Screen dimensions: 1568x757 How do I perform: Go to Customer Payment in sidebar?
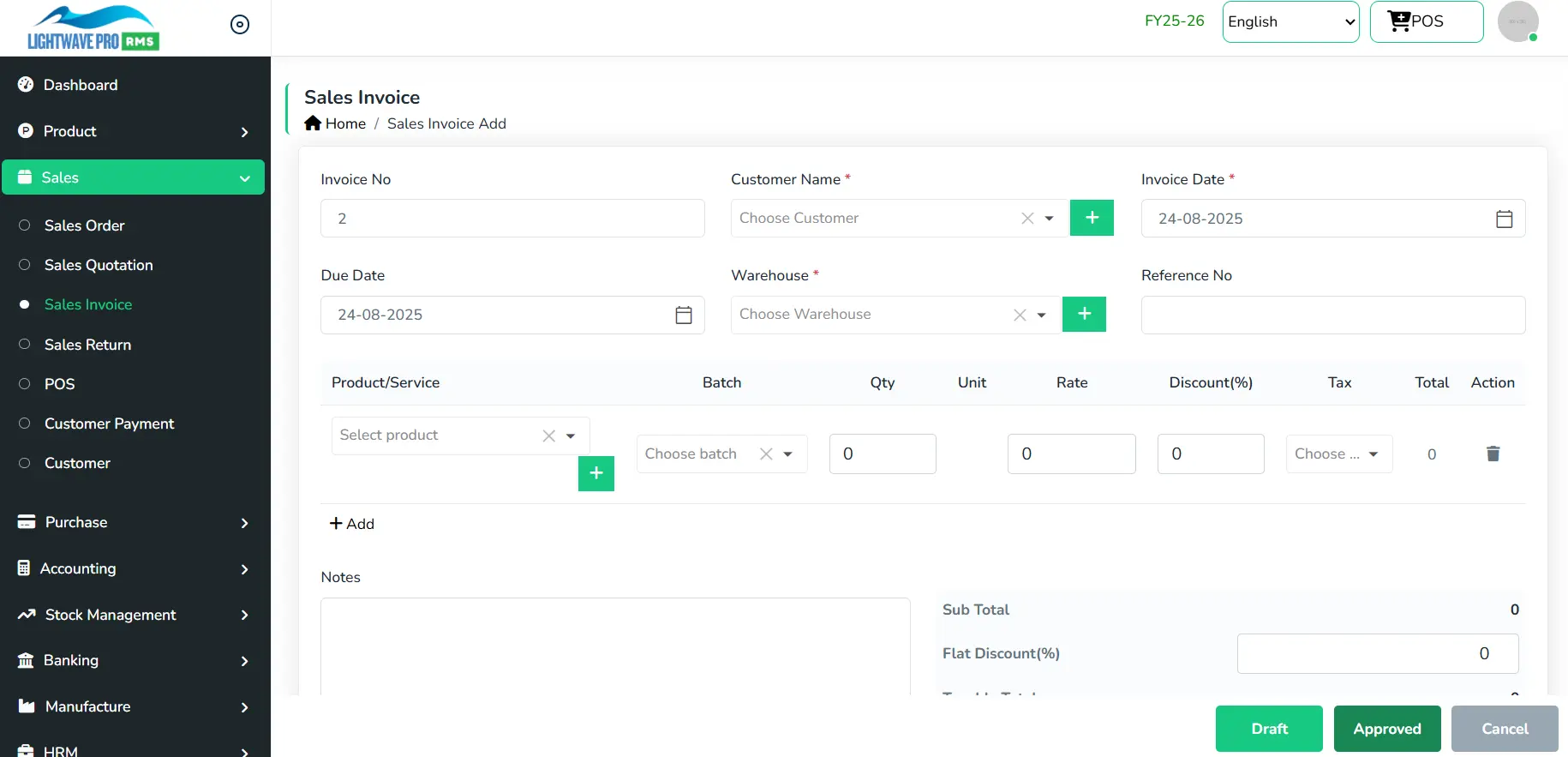point(109,424)
